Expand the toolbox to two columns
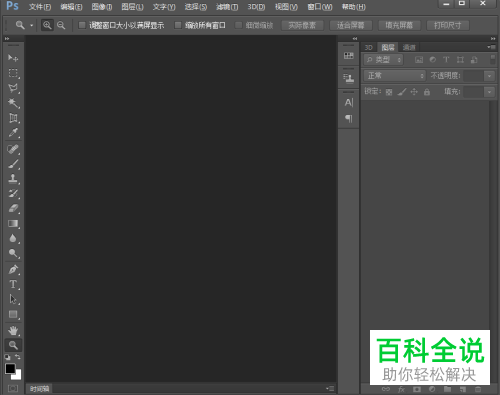Viewport: 500px width, 395px height. coord(7,39)
